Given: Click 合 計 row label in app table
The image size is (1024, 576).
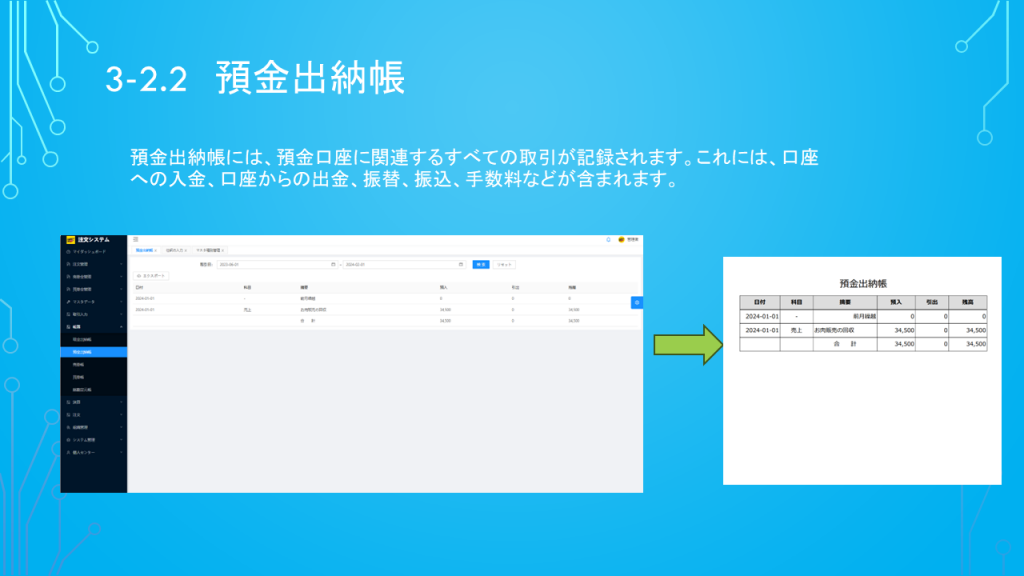Looking at the screenshot, I should click(x=308, y=321).
